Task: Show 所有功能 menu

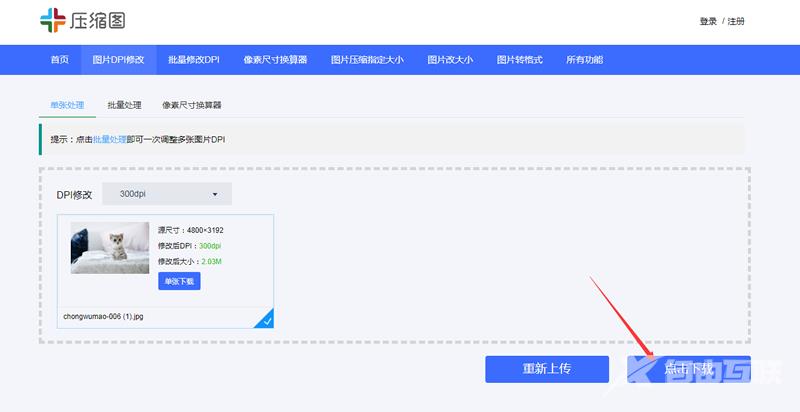Action: (587, 60)
